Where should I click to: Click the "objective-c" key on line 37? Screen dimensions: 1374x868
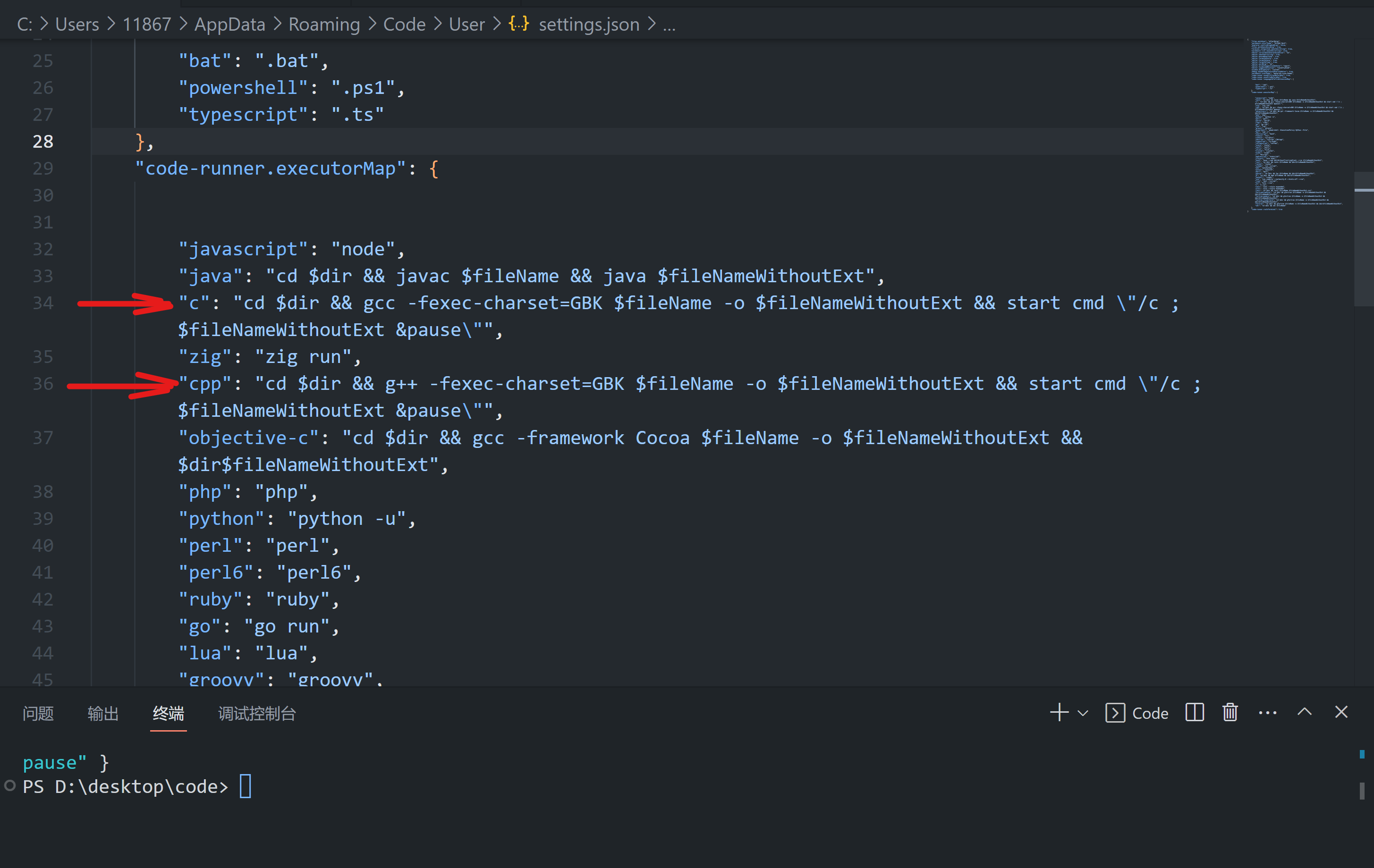[249, 438]
